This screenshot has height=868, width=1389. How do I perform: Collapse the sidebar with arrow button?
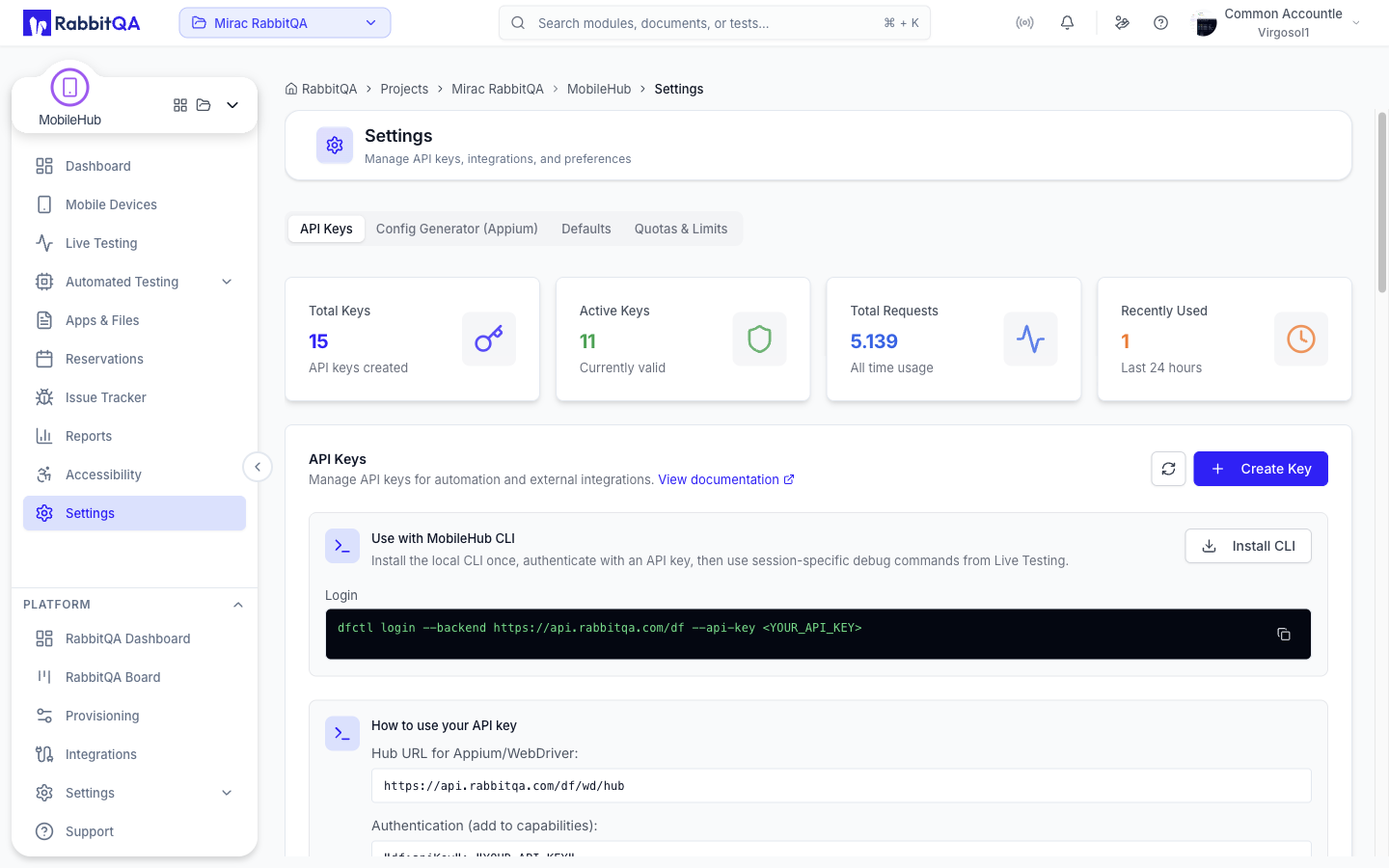click(258, 468)
